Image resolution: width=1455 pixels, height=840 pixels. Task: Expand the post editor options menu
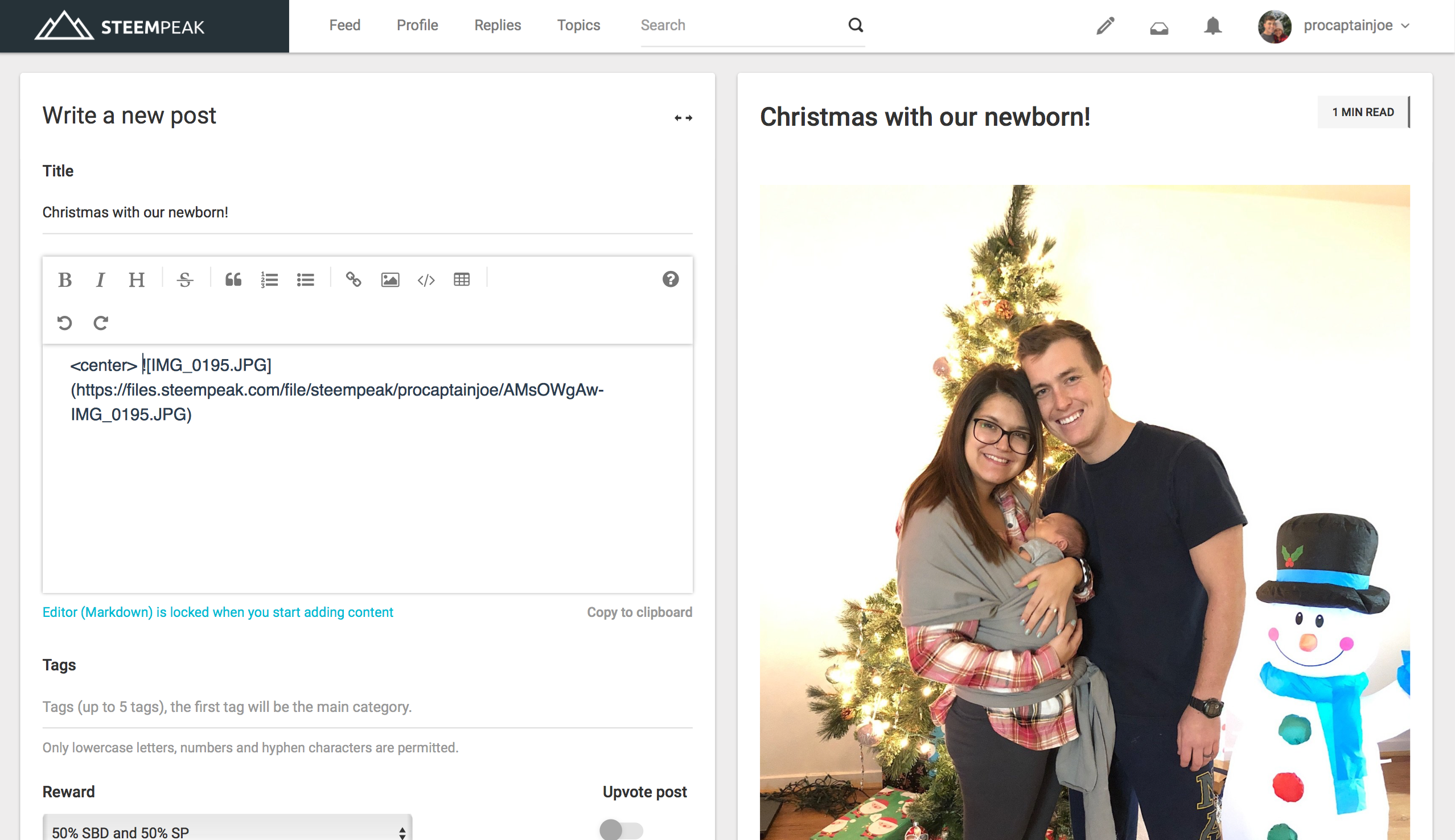(x=683, y=117)
